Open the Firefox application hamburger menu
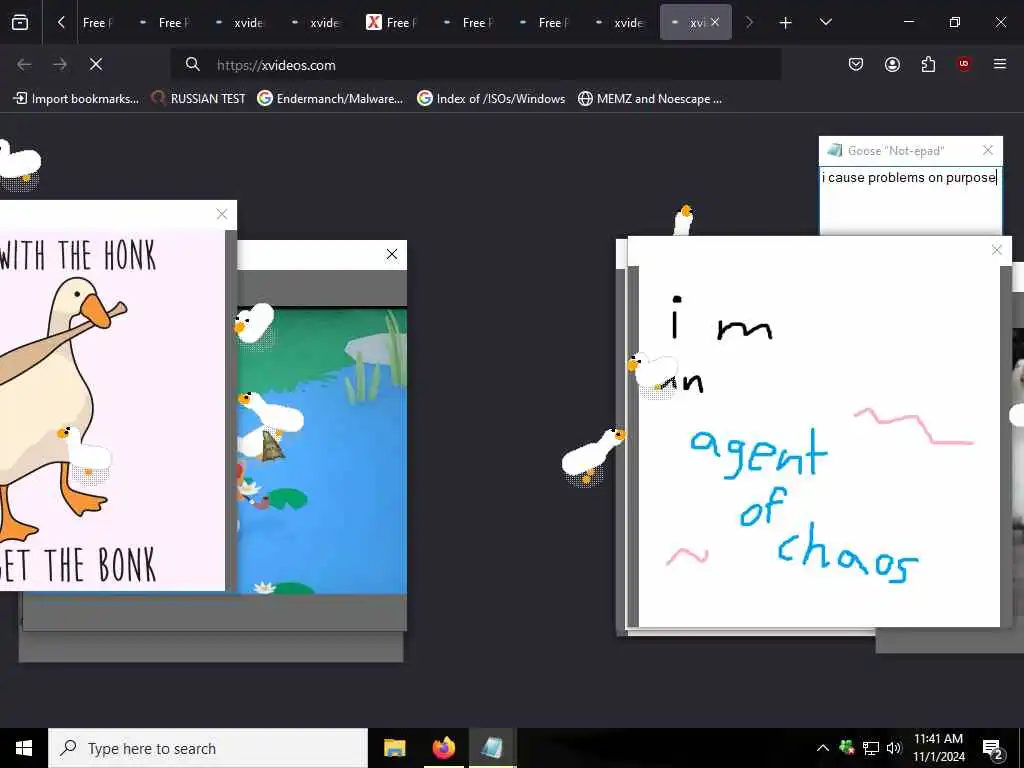Screen dimensions: 1024x768 tap(1000, 64)
